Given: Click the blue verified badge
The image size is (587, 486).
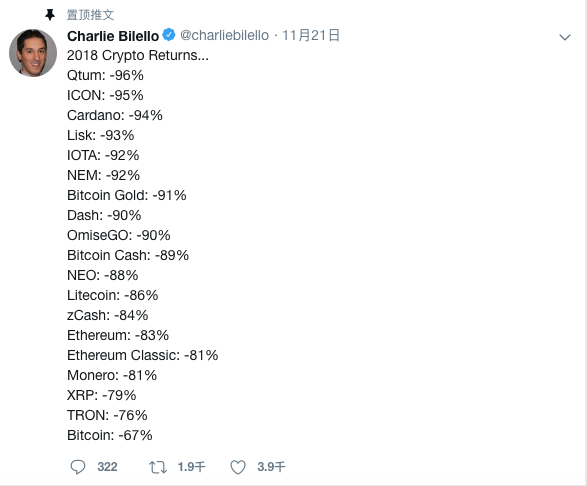Looking at the screenshot, I should [x=169, y=35].
